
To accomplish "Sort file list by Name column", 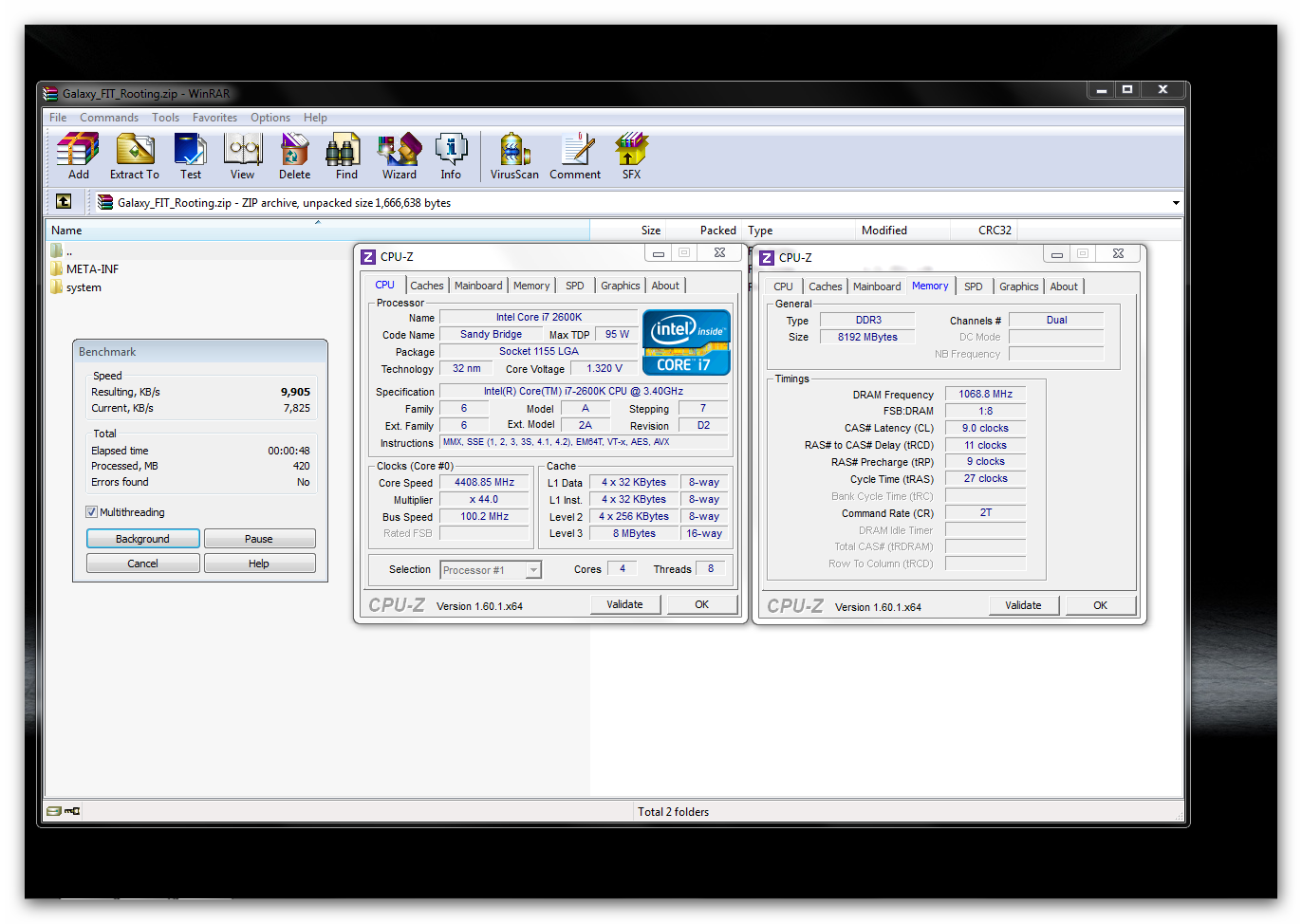I will pyautogui.click(x=317, y=231).
